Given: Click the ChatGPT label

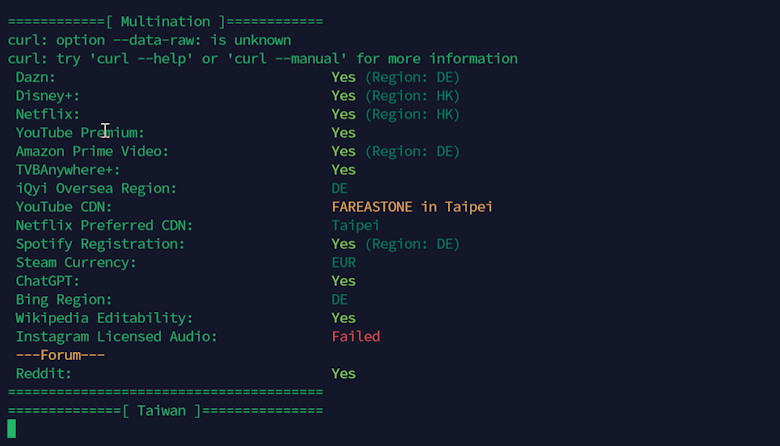Looking at the screenshot, I should pos(48,281).
